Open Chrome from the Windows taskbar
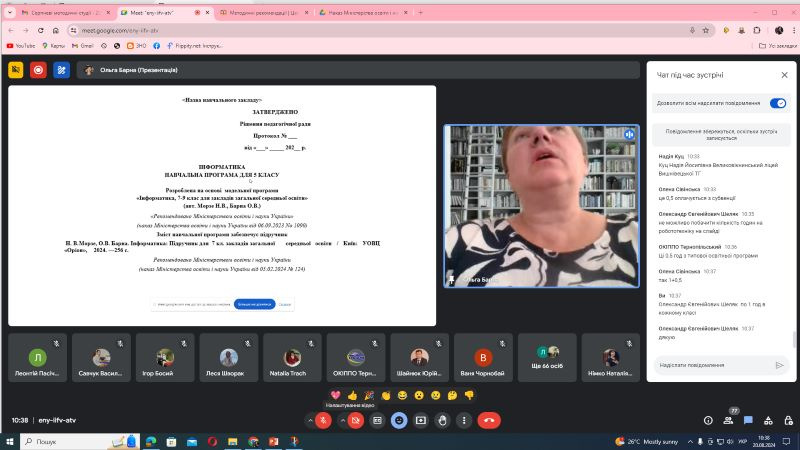Viewport: 800px width, 450px height. (253, 441)
